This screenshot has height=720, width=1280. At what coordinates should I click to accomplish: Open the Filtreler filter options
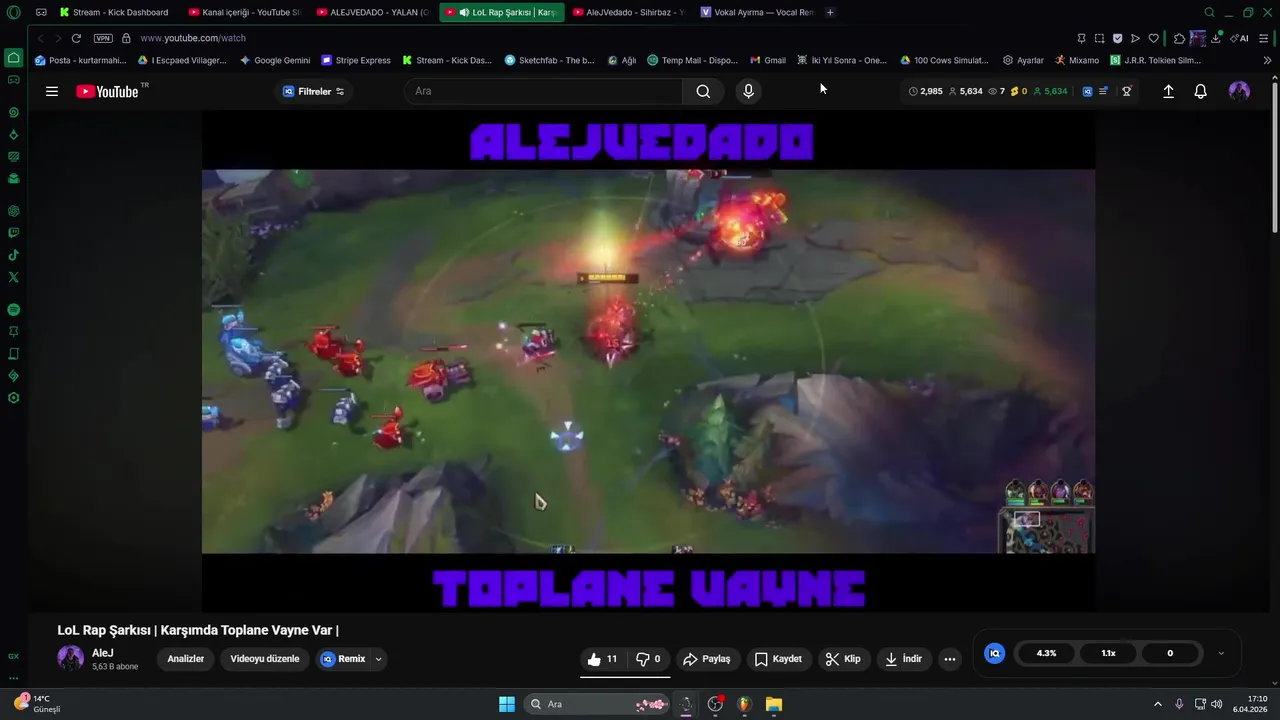[313, 91]
